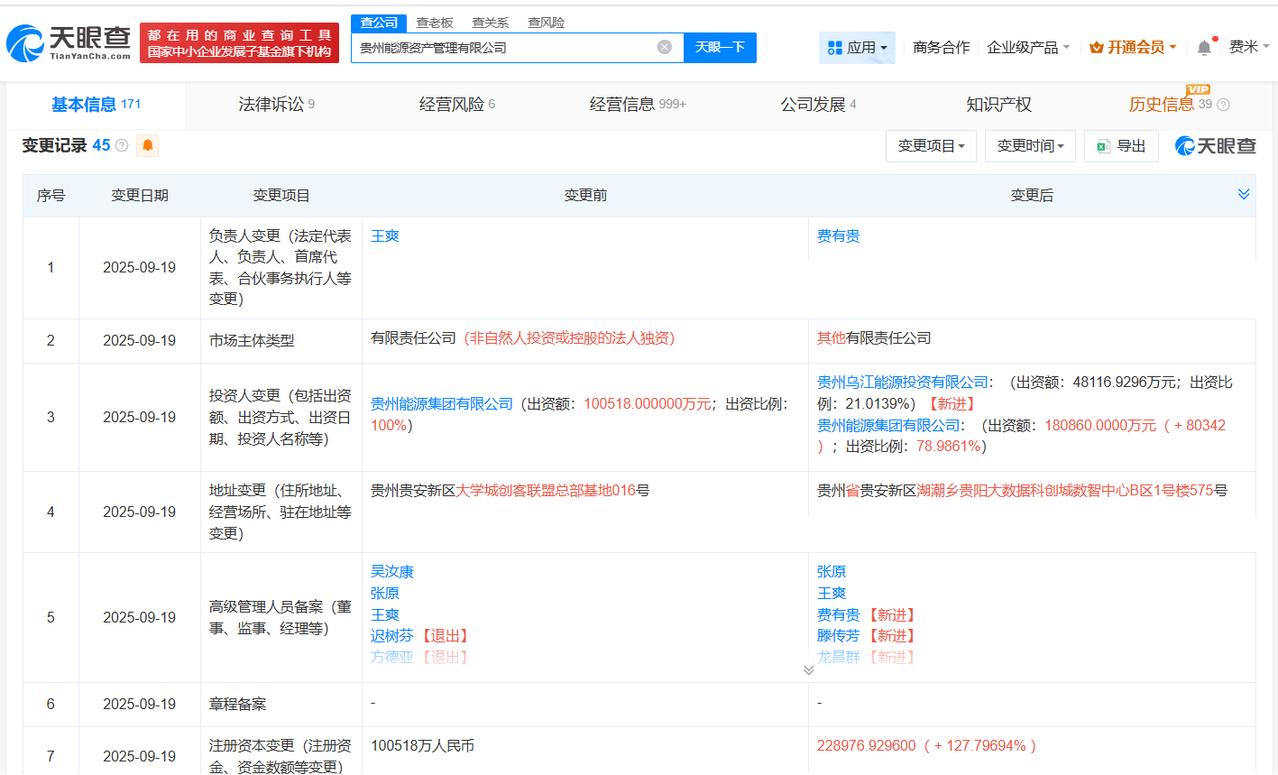Open 王爽 link in row 1 变更前
This screenshot has height=775, width=1278.
[385, 236]
